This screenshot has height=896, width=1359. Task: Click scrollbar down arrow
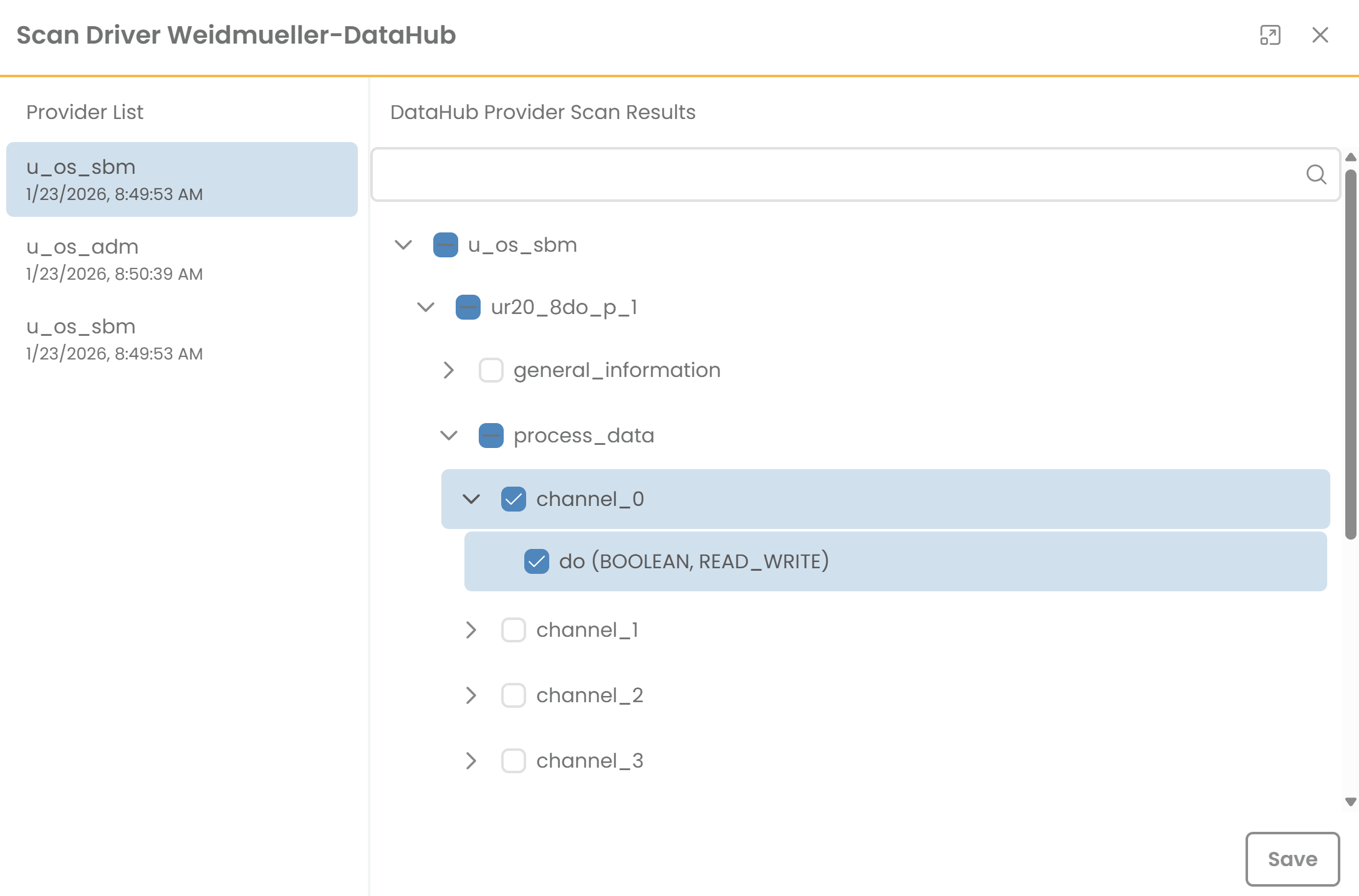click(1350, 802)
